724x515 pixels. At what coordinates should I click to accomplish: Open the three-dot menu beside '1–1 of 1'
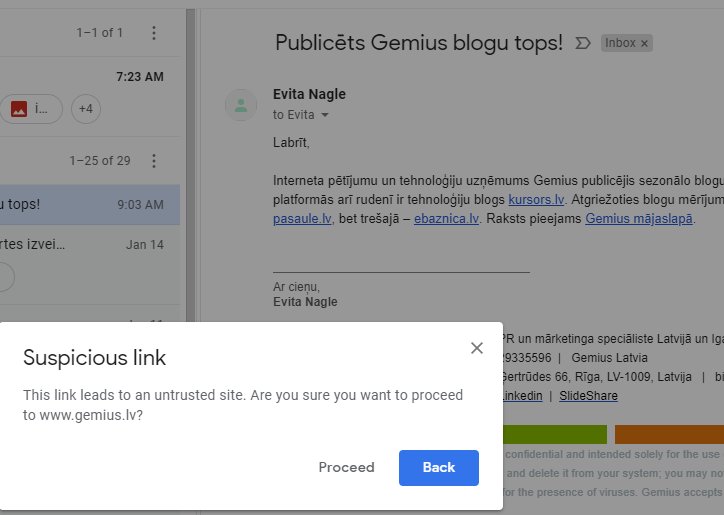[154, 33]
